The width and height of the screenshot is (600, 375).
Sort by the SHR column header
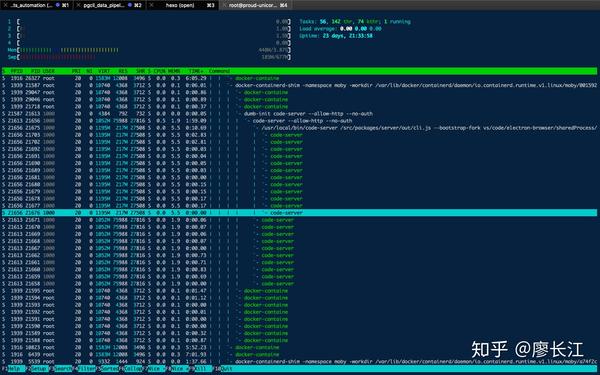(x=140, y=71)
